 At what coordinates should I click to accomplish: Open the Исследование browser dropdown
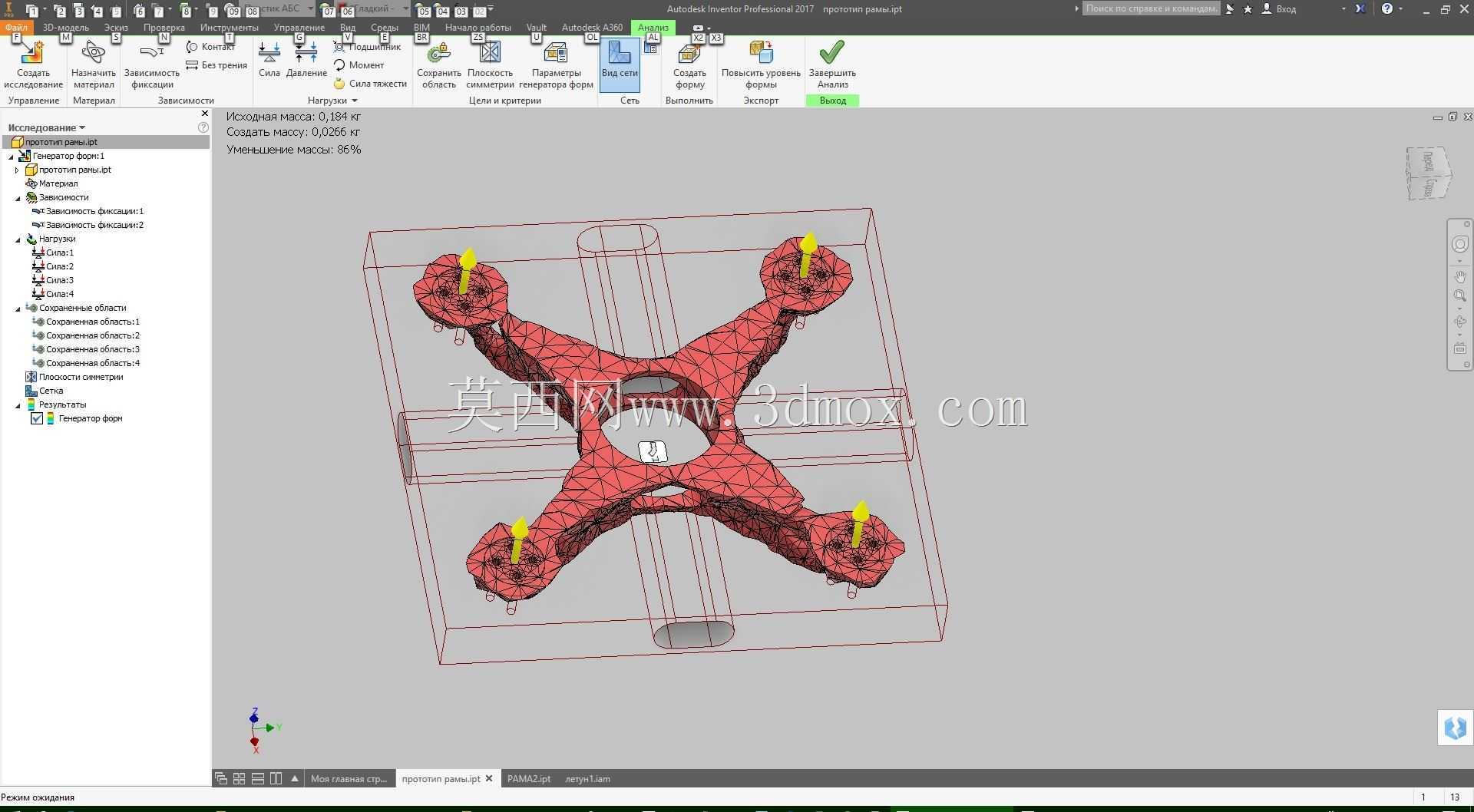(x=46, y=127)
